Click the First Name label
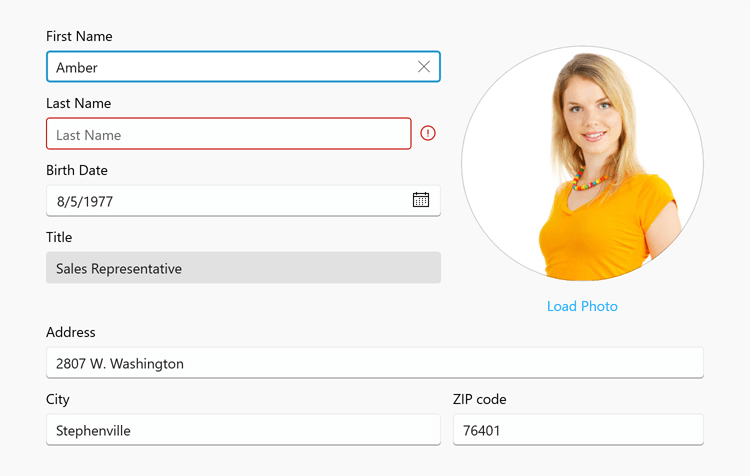Screen dimensions: 750x476 [x=79, y=36]
